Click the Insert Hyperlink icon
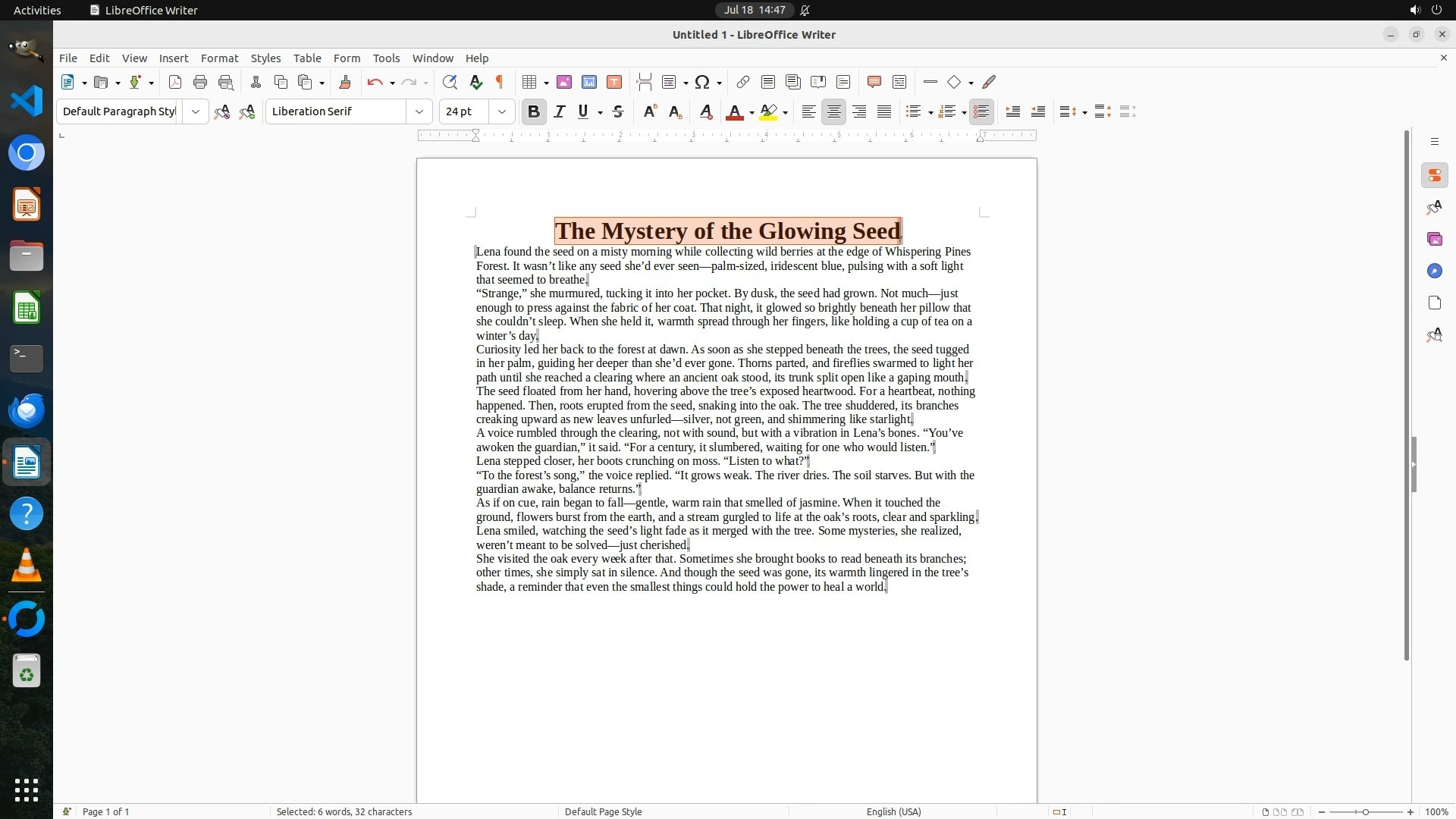This screenshot has height=819, width=1456. [x=743, y=82]
